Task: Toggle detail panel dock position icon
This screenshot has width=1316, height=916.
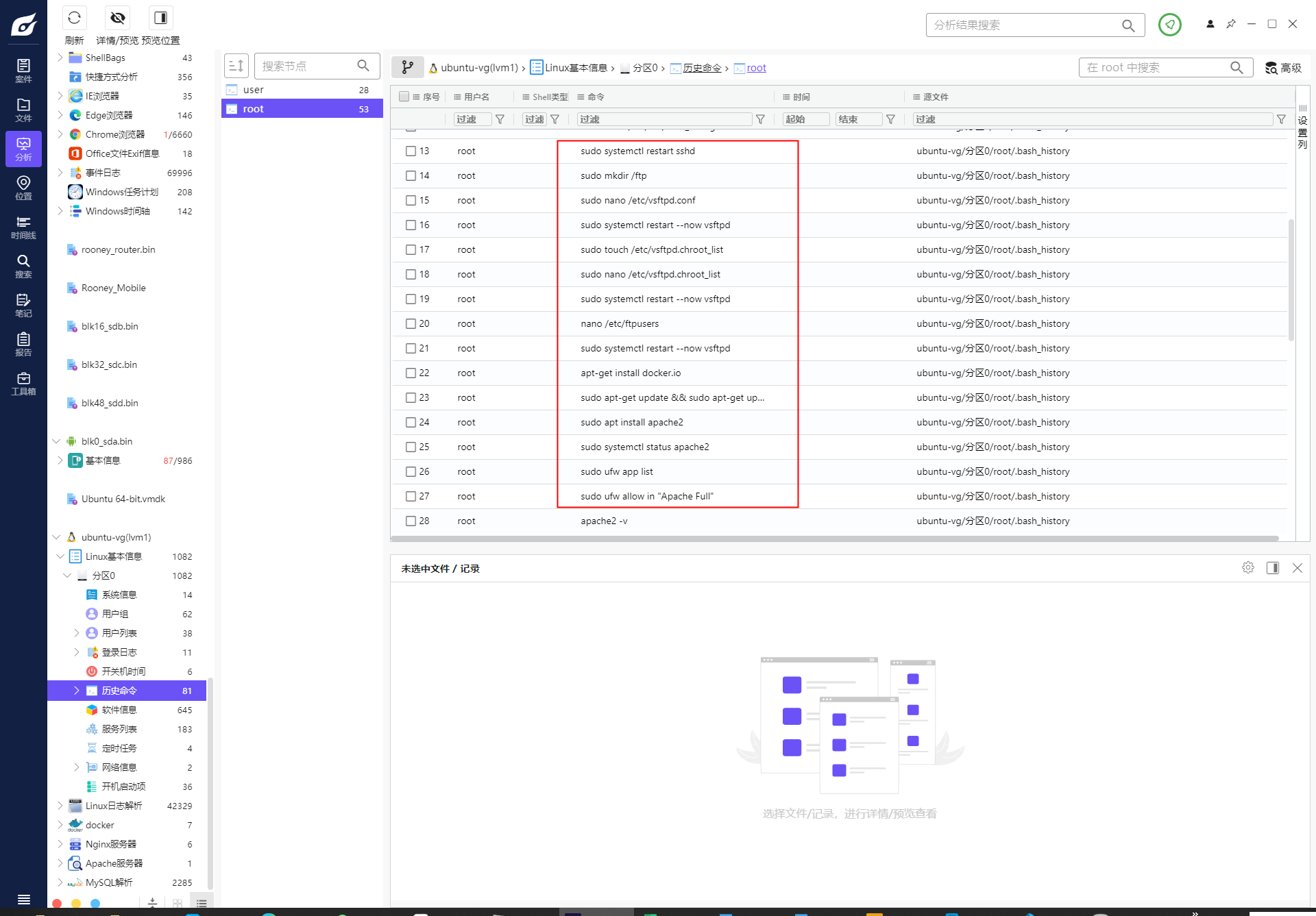Action: (1273, 568)
